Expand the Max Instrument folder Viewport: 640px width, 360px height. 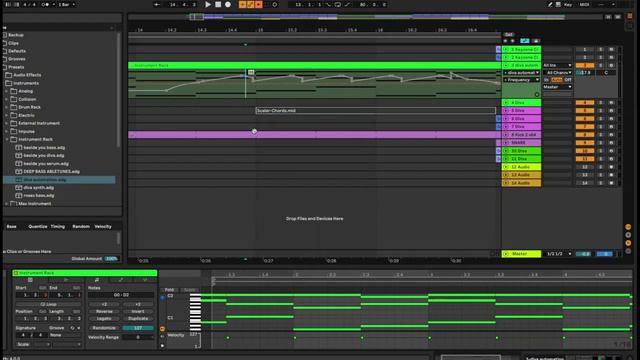(7, 203)
